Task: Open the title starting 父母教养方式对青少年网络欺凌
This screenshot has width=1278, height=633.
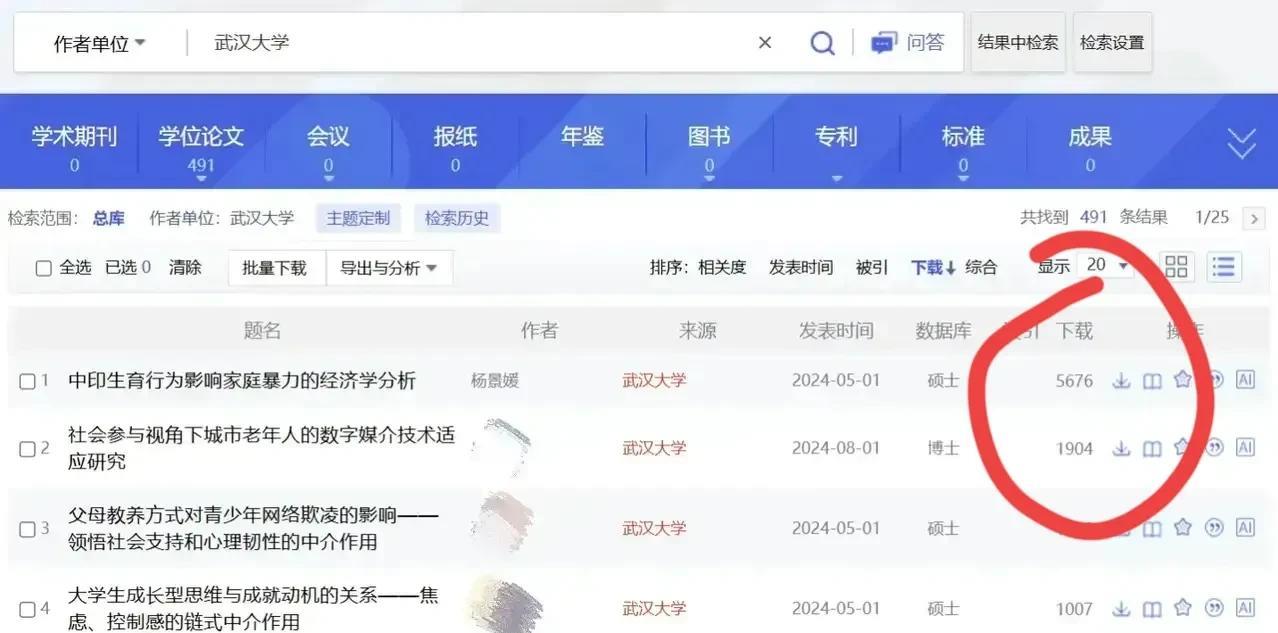Action: pyautogui.click(x=253, y=528)
